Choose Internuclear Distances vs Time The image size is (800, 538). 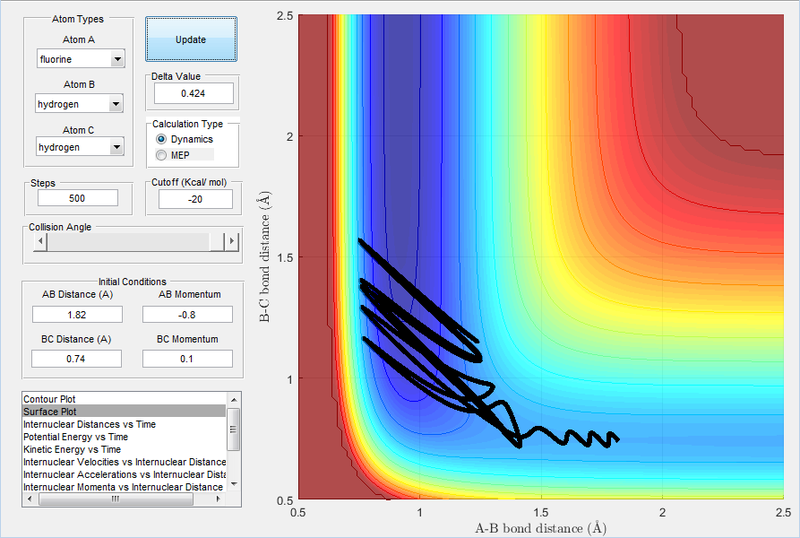coord(124,424)
